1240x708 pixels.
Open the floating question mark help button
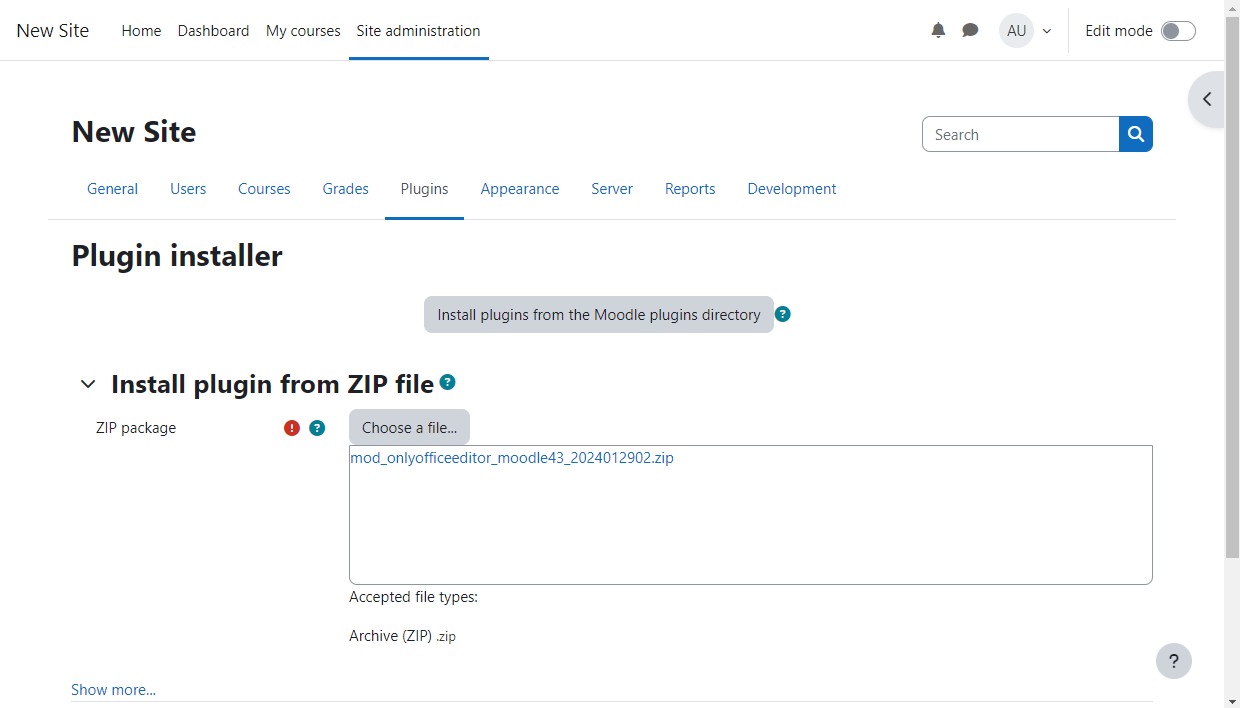(x=1173, y=661)
